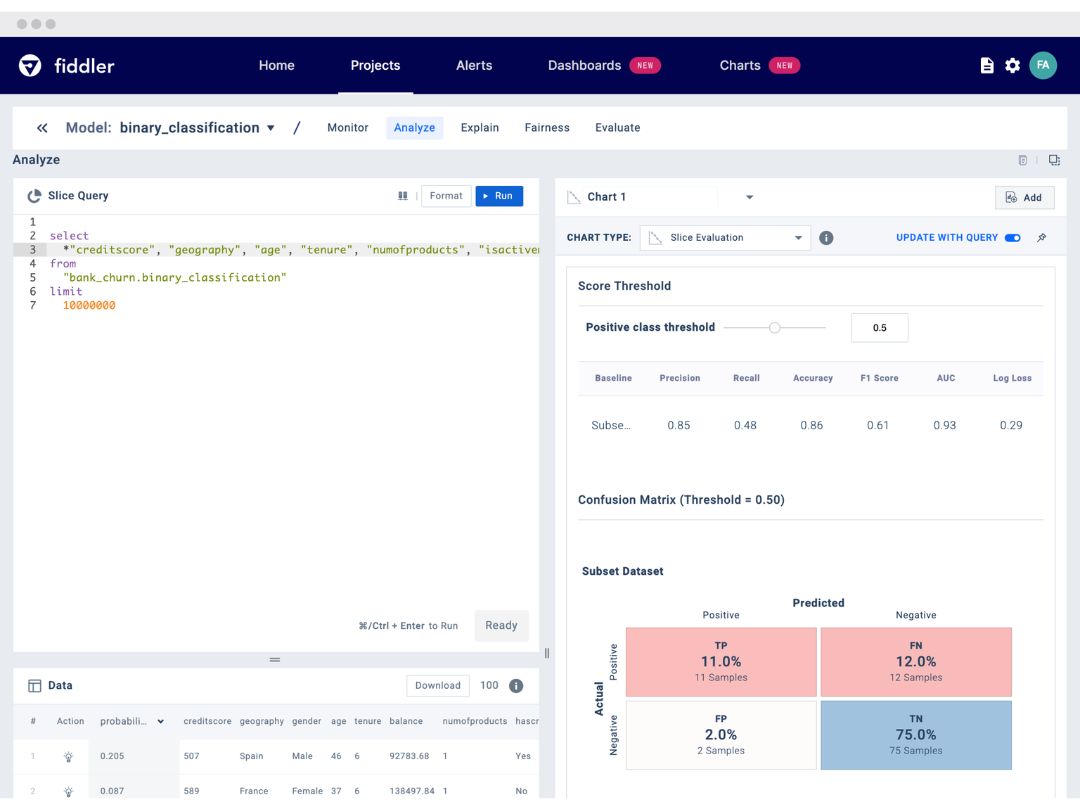Click the FA user avatar

pyautogui.click(x=1043, y=65)
